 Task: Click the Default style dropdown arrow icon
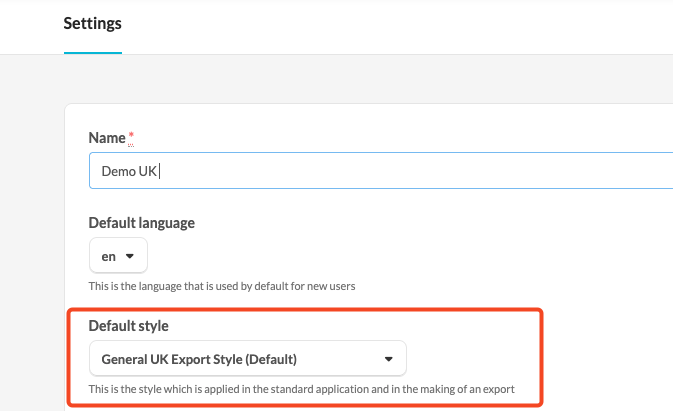pyautogui.click(x=389, y=359)
